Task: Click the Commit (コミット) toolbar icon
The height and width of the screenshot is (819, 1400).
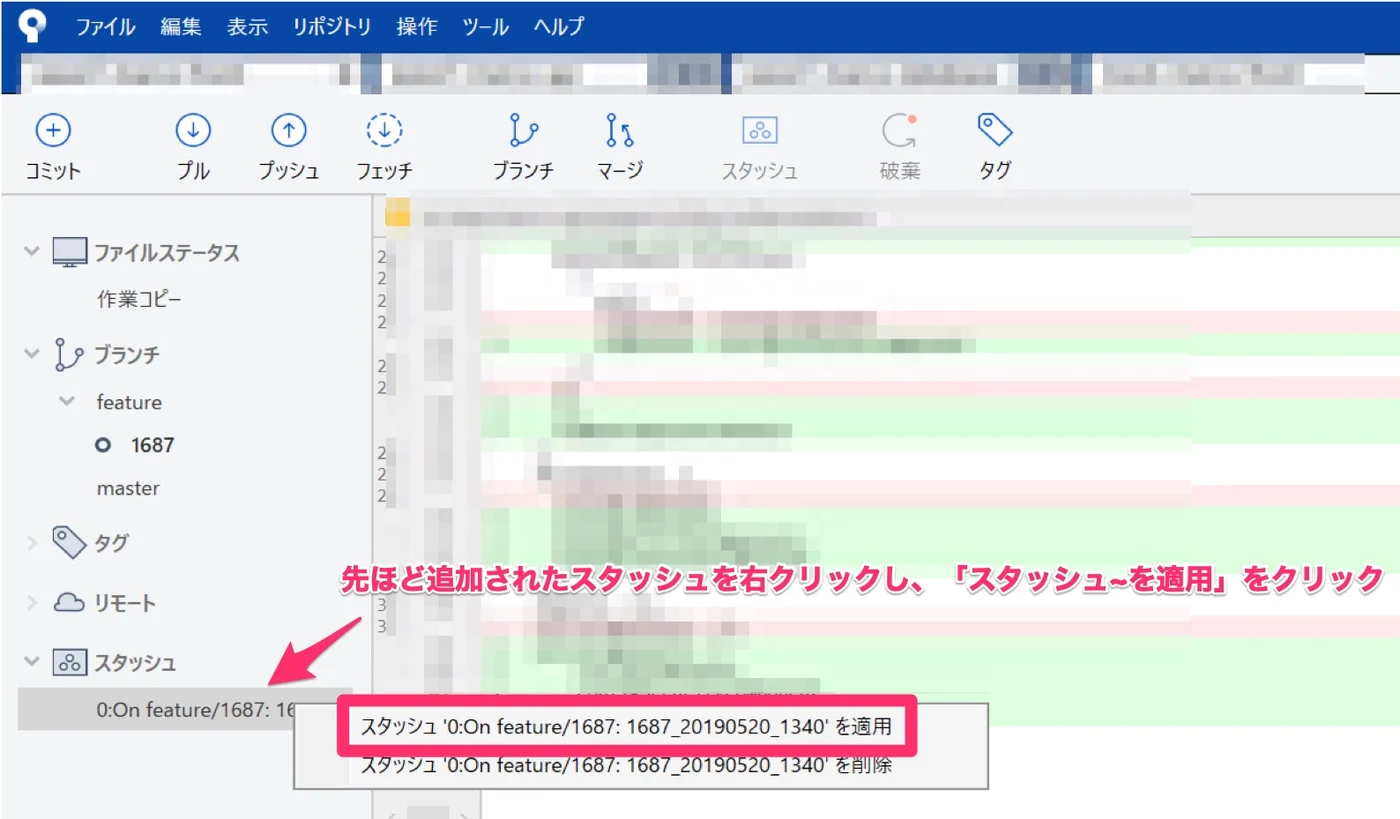Action: click(x=53, y=130)
